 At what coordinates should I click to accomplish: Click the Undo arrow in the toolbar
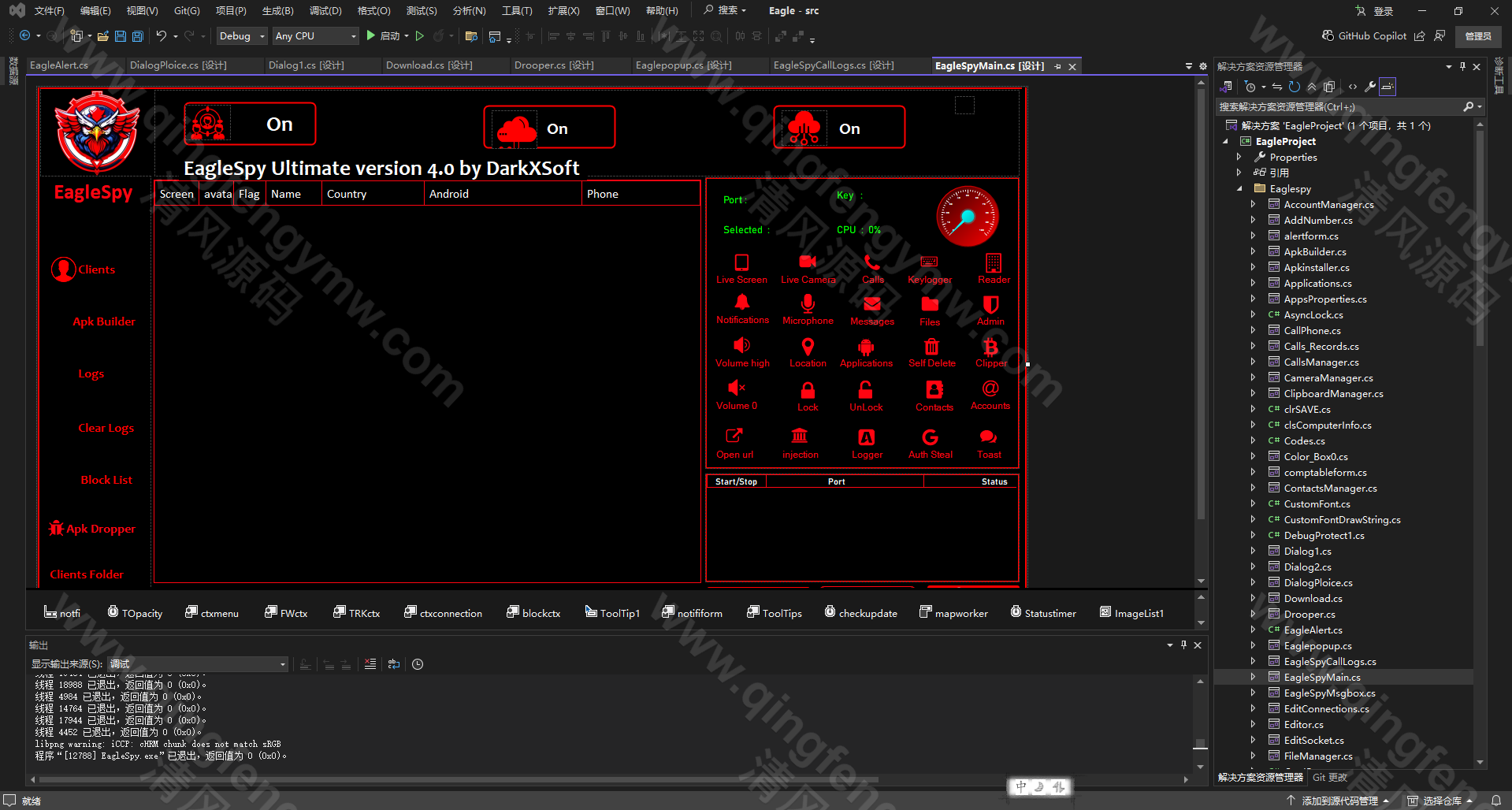(162, 36)
